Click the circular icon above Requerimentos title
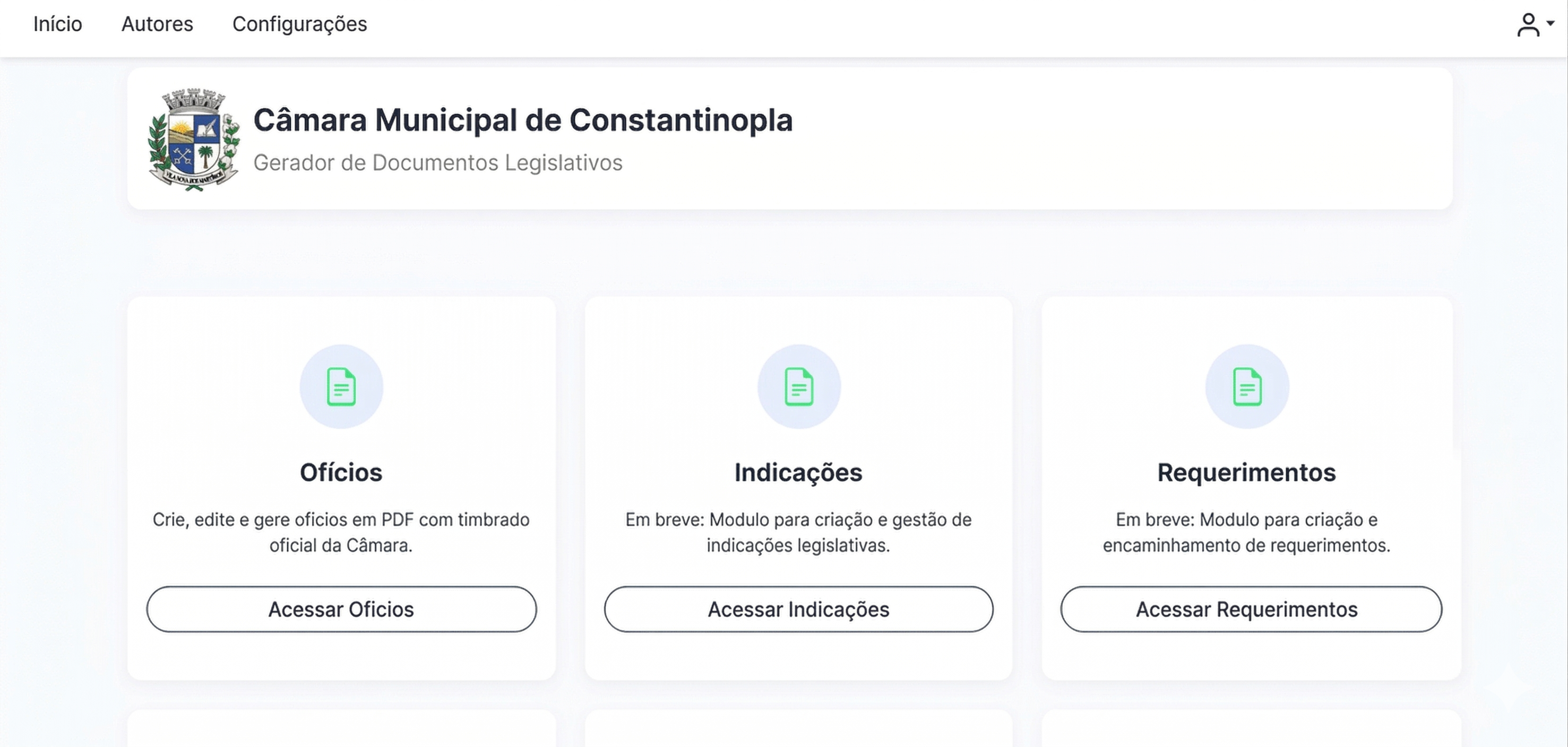The height and width of the screenshot is (747, 1568). coord(1247,386)
